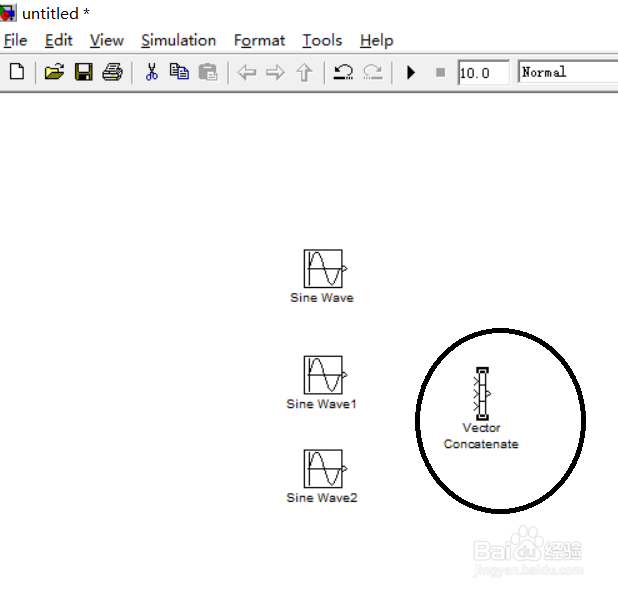The image size is (618, 592).
Task: Open the Normal simulation mode dropdown
Action: tap(568, 72)
